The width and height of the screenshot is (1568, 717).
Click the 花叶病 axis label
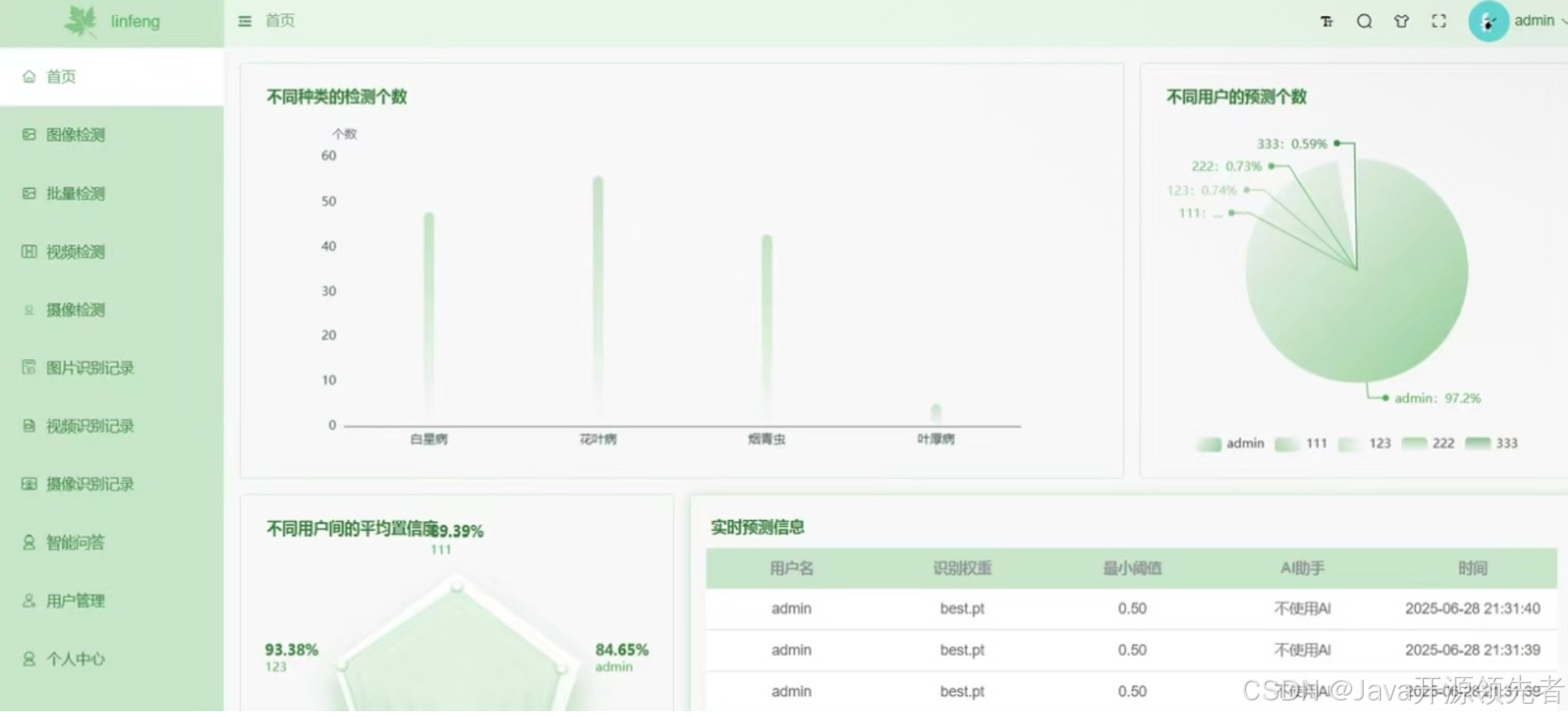tap(598, 439)
